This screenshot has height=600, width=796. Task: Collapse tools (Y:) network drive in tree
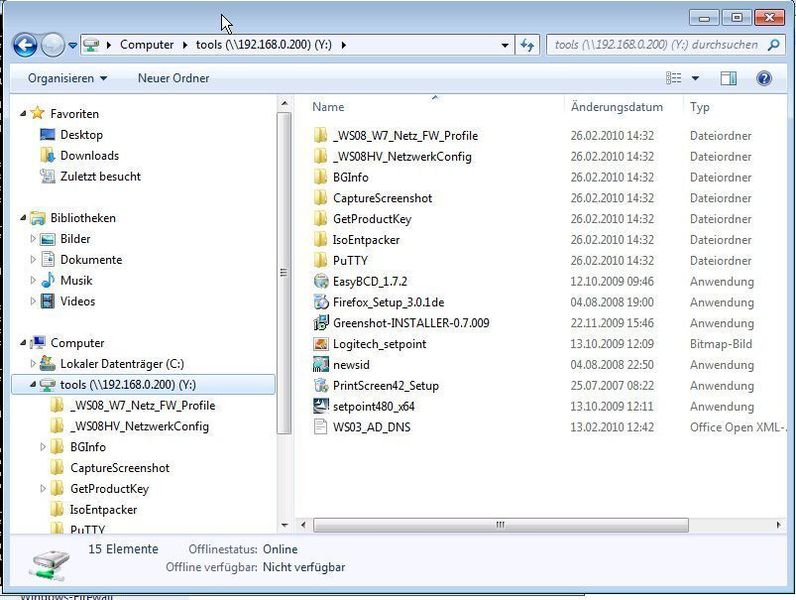pyautogui.click(x=33, y=385)
